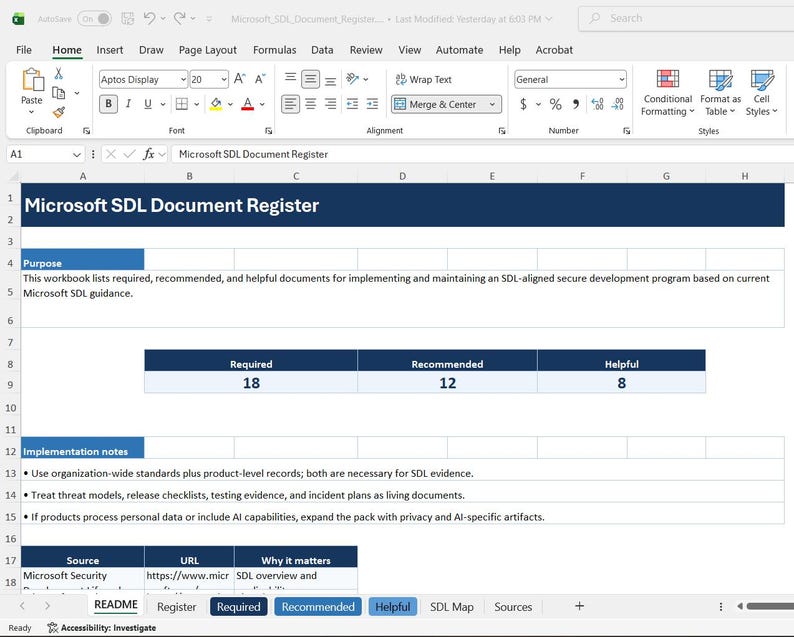Go to the Required sheet tab
This screenshot has width=794, height=637.
239,607
